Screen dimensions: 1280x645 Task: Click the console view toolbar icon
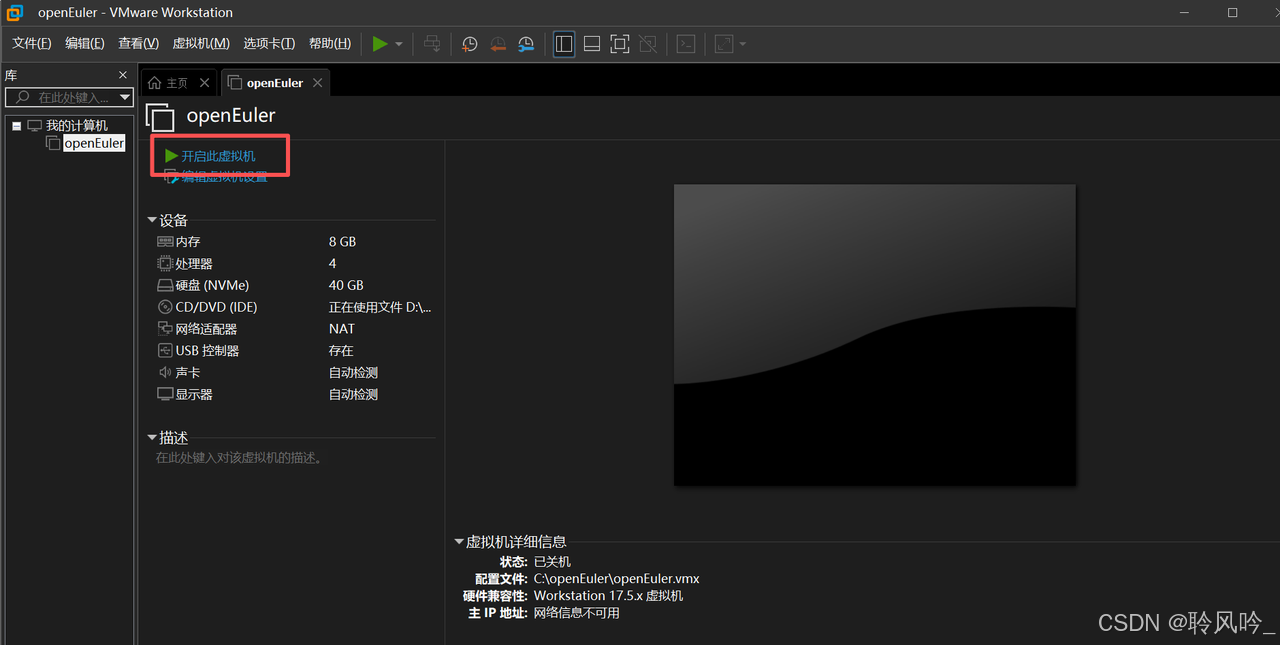tap(686, 44)
